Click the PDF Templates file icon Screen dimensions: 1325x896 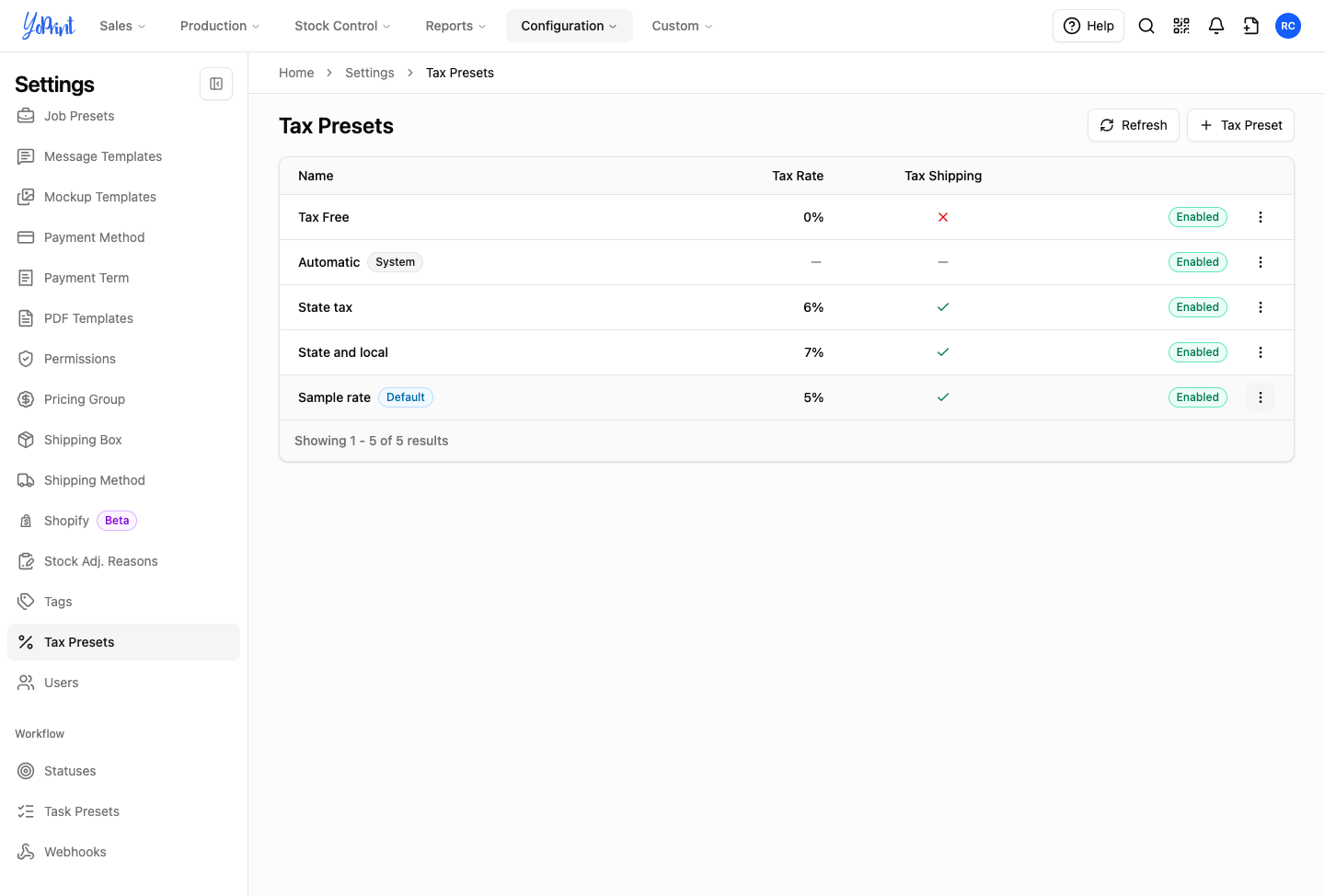pos(26,318)
